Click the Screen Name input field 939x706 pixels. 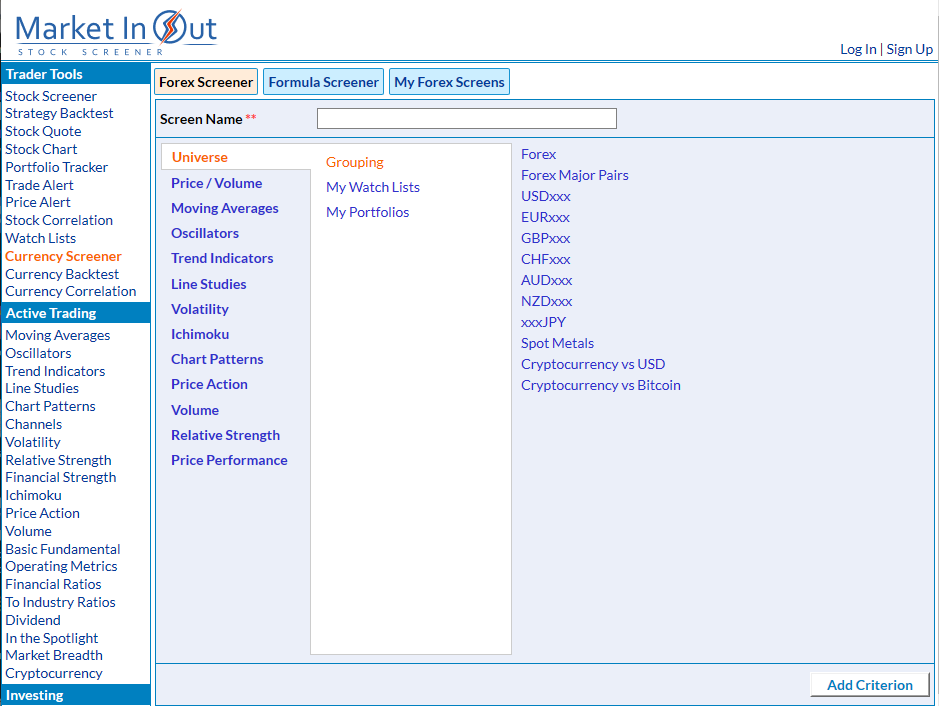[x=467, y=119]
